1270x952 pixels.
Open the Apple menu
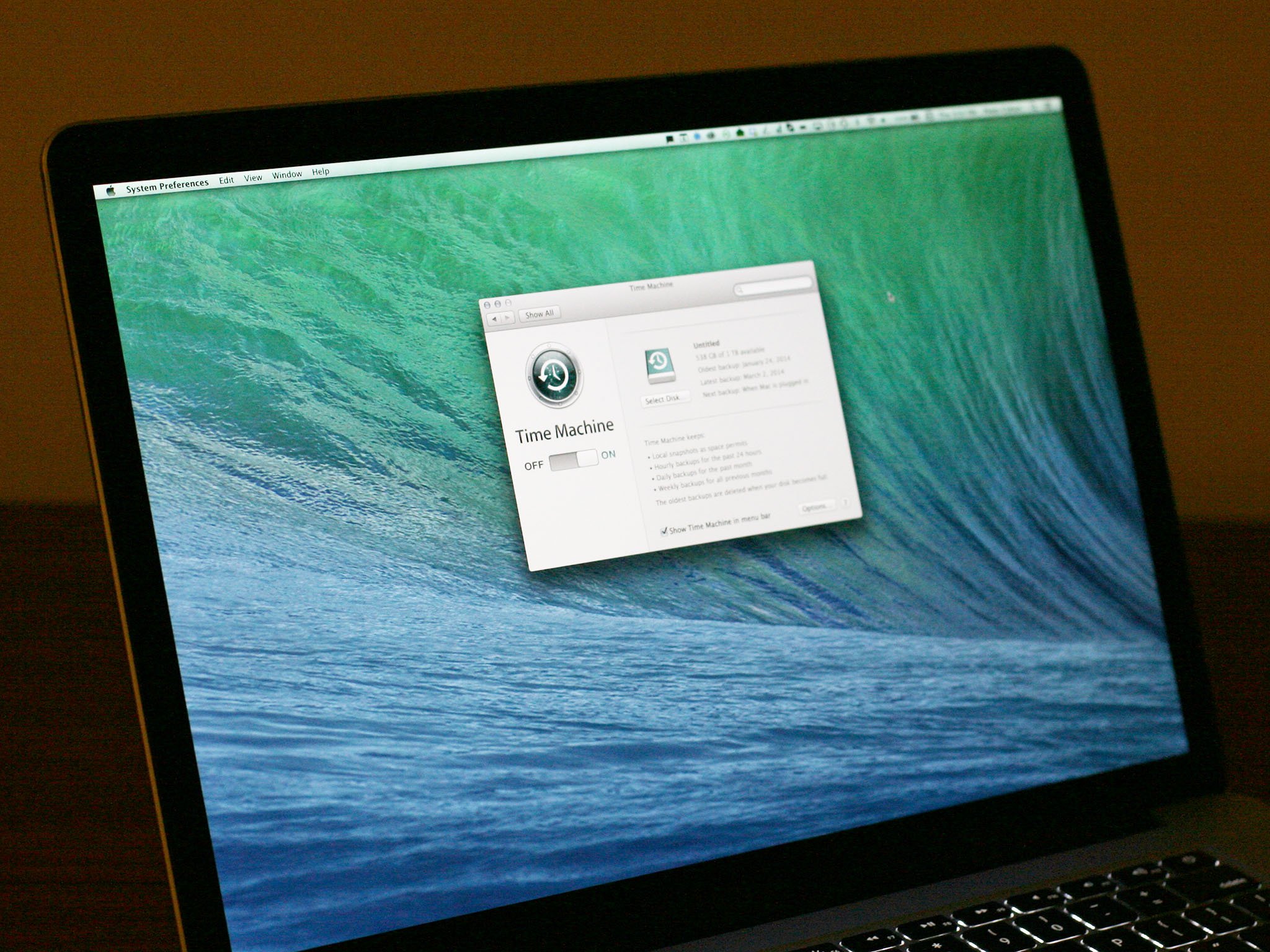coord(111,191)
